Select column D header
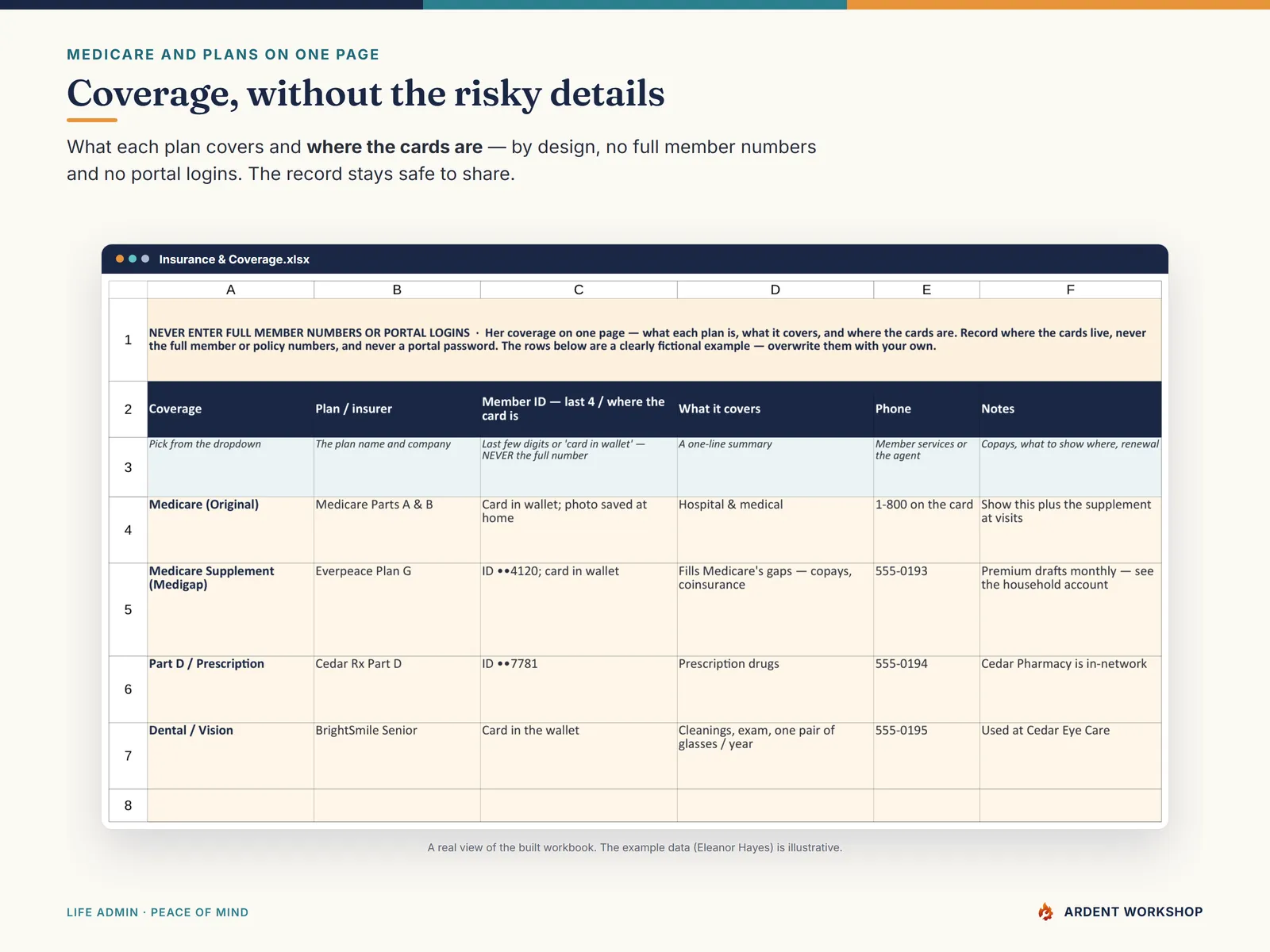The width and height of the screenshot is (1270, 952). (775, 290)
